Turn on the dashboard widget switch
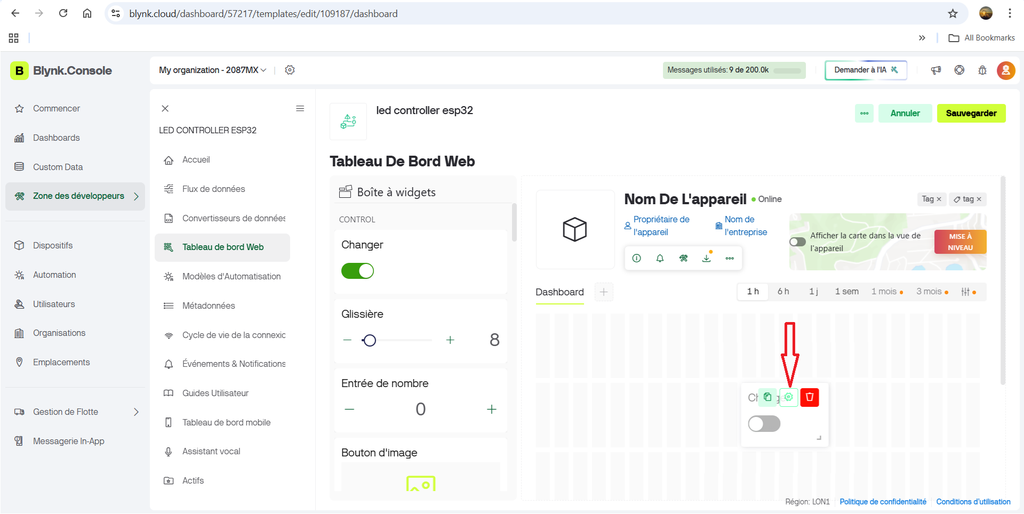 [764, 424]
